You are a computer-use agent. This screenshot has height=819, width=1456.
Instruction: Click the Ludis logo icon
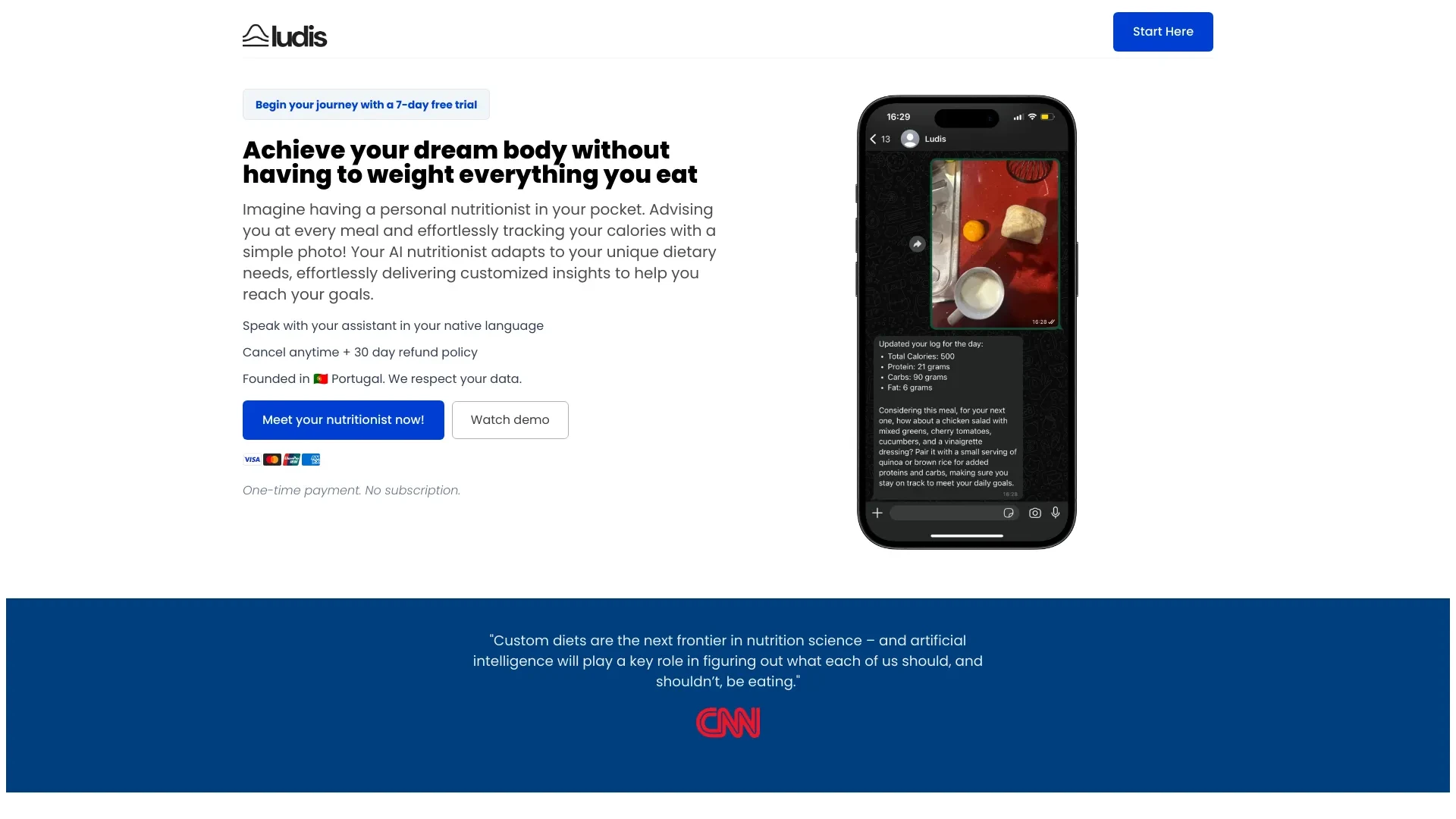253,35
